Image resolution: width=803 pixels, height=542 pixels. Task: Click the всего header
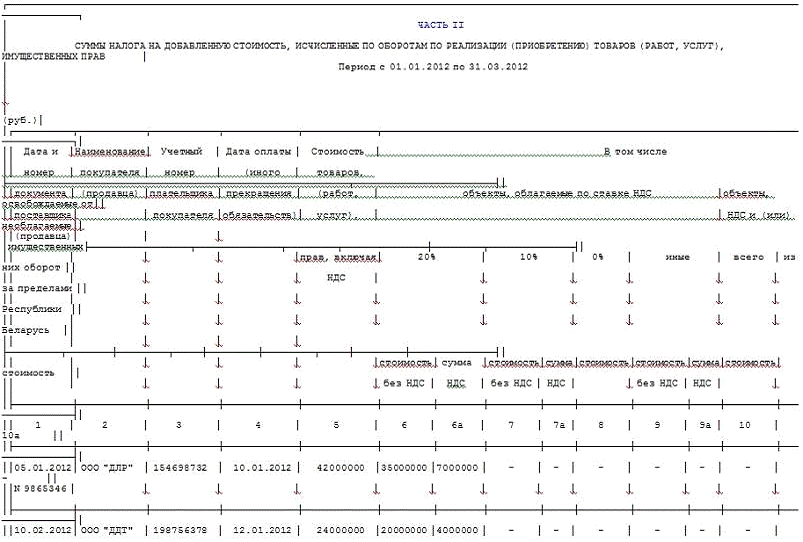749,257
